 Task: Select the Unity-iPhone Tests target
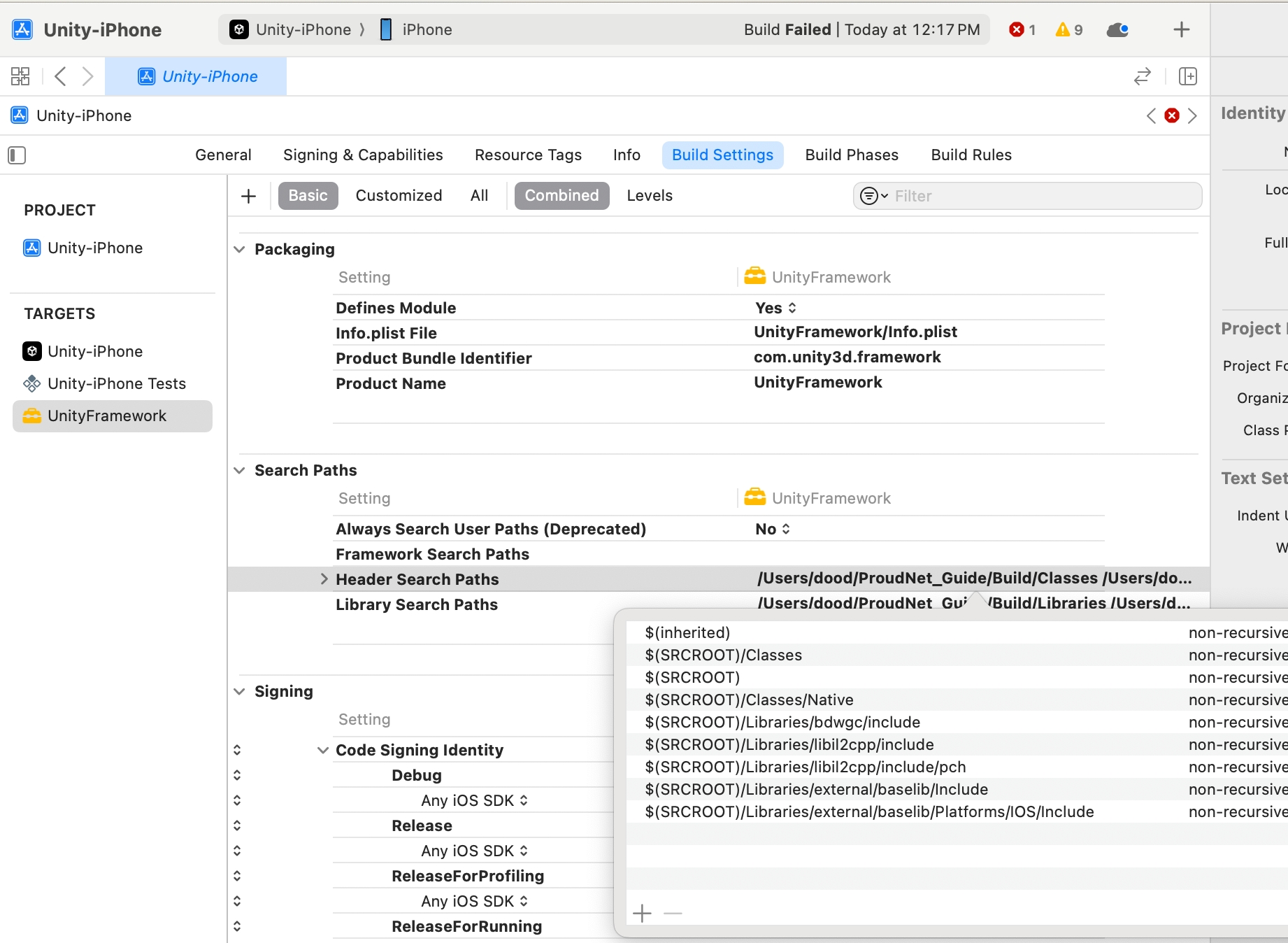(116, 384)
